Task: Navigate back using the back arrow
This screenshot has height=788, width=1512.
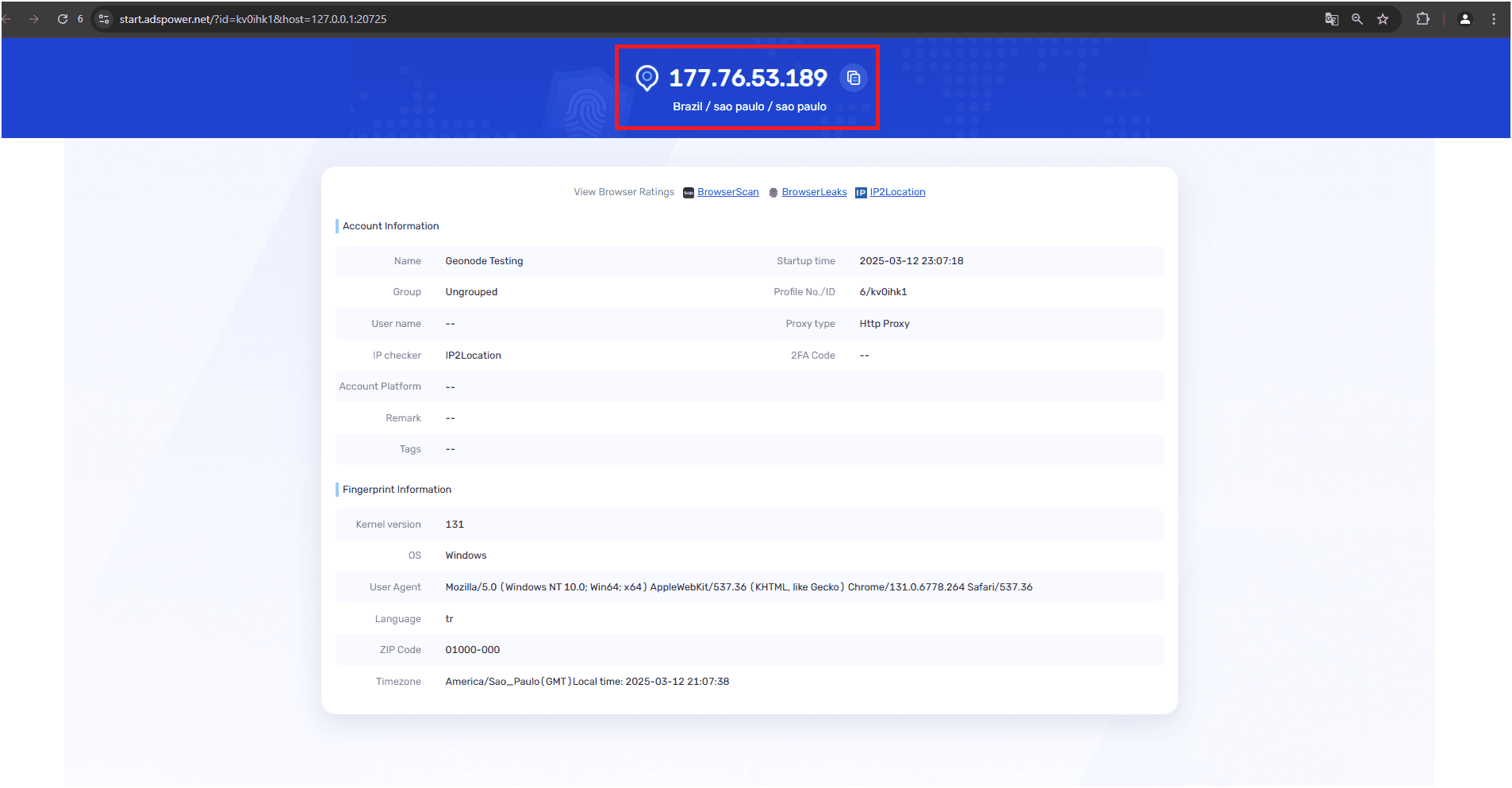Action: (x=9, y=18)
